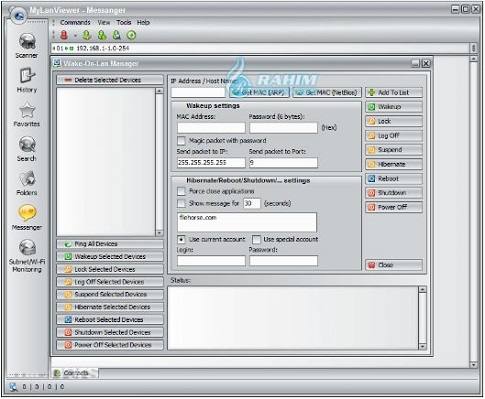Click Reboot Selected Devices button
The image size is (485, 399).
point(110,320)
